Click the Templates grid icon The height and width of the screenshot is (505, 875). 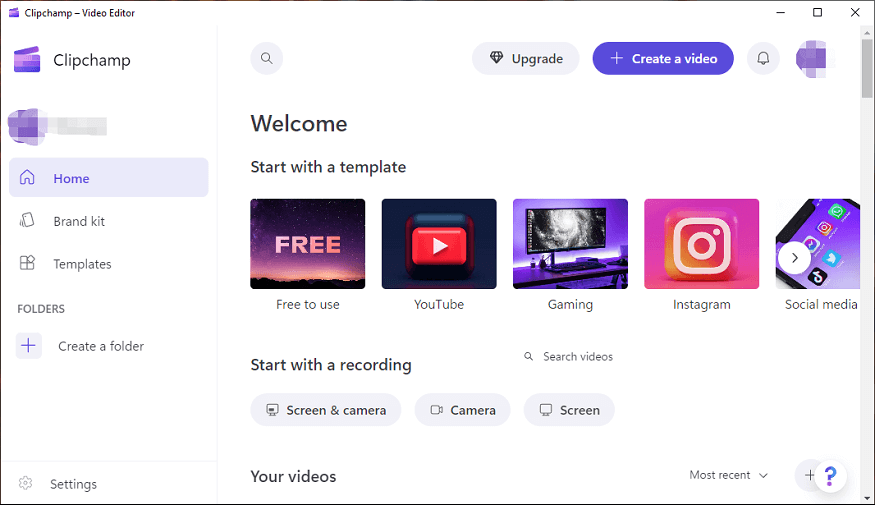[27, 263]
